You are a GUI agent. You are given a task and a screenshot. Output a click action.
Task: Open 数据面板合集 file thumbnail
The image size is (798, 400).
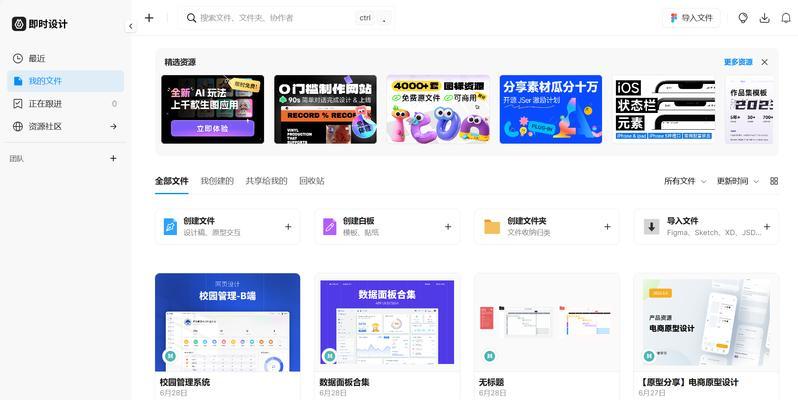387,322
